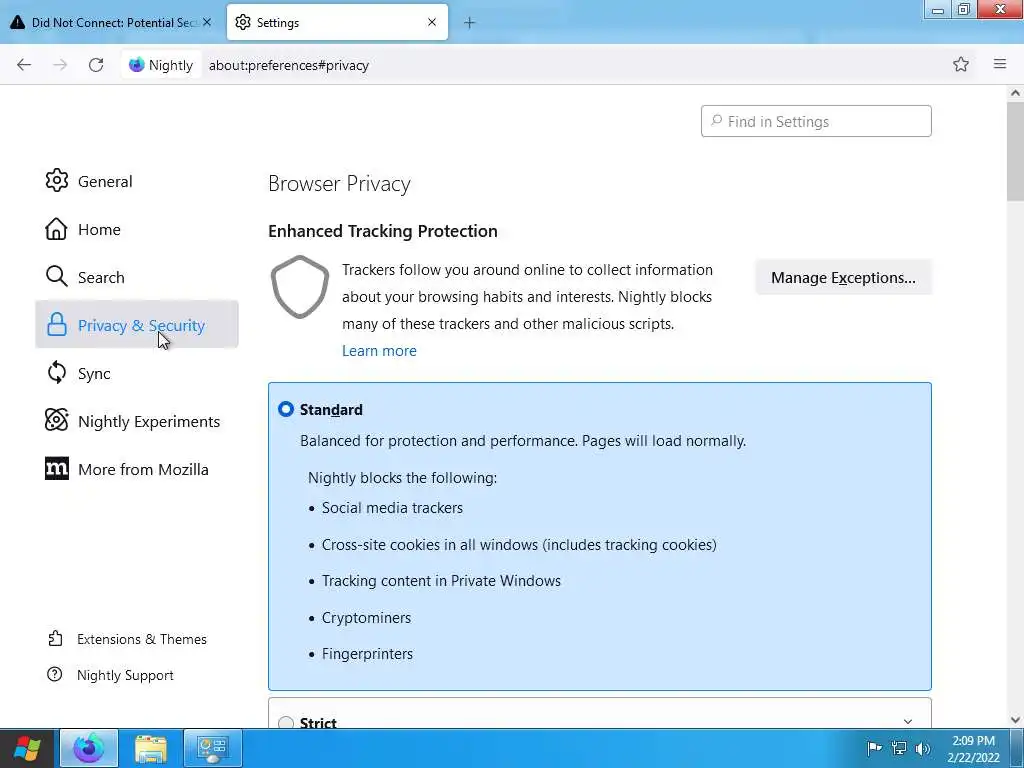This screenshot has height=768, width=1024.
Task: Click the Sync arrows icon in sidebar
Action: [x=57, y=373]
